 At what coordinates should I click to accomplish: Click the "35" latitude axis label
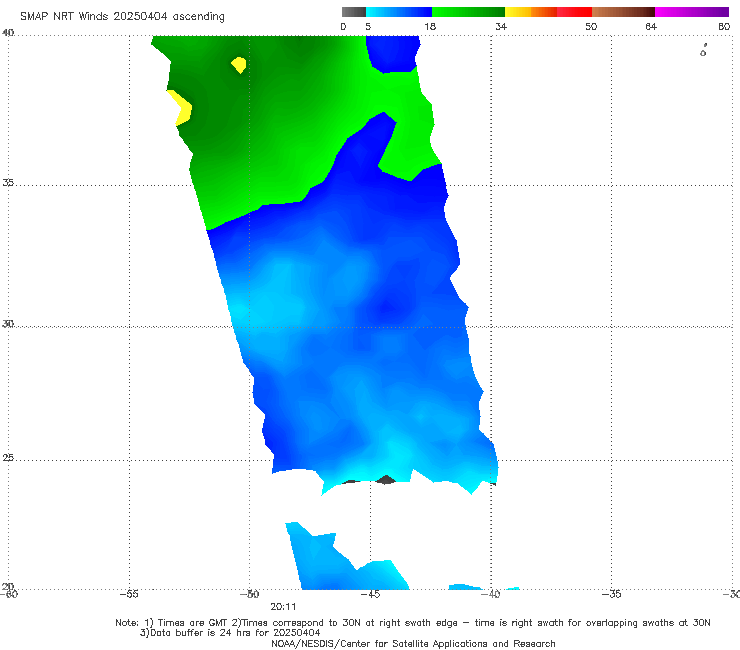click(8, 182)
